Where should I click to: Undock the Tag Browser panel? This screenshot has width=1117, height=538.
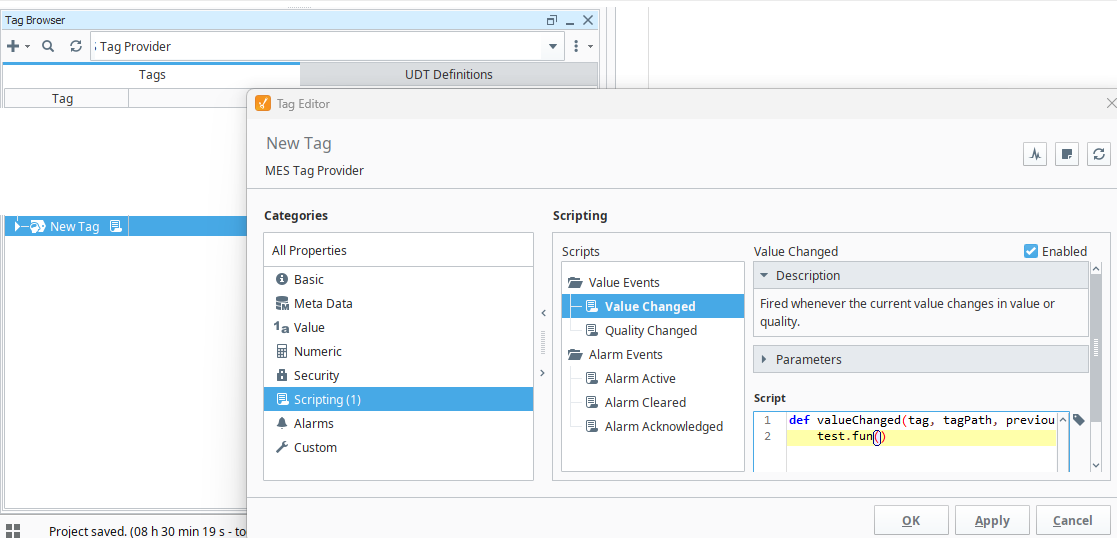[x=551, y=21]
